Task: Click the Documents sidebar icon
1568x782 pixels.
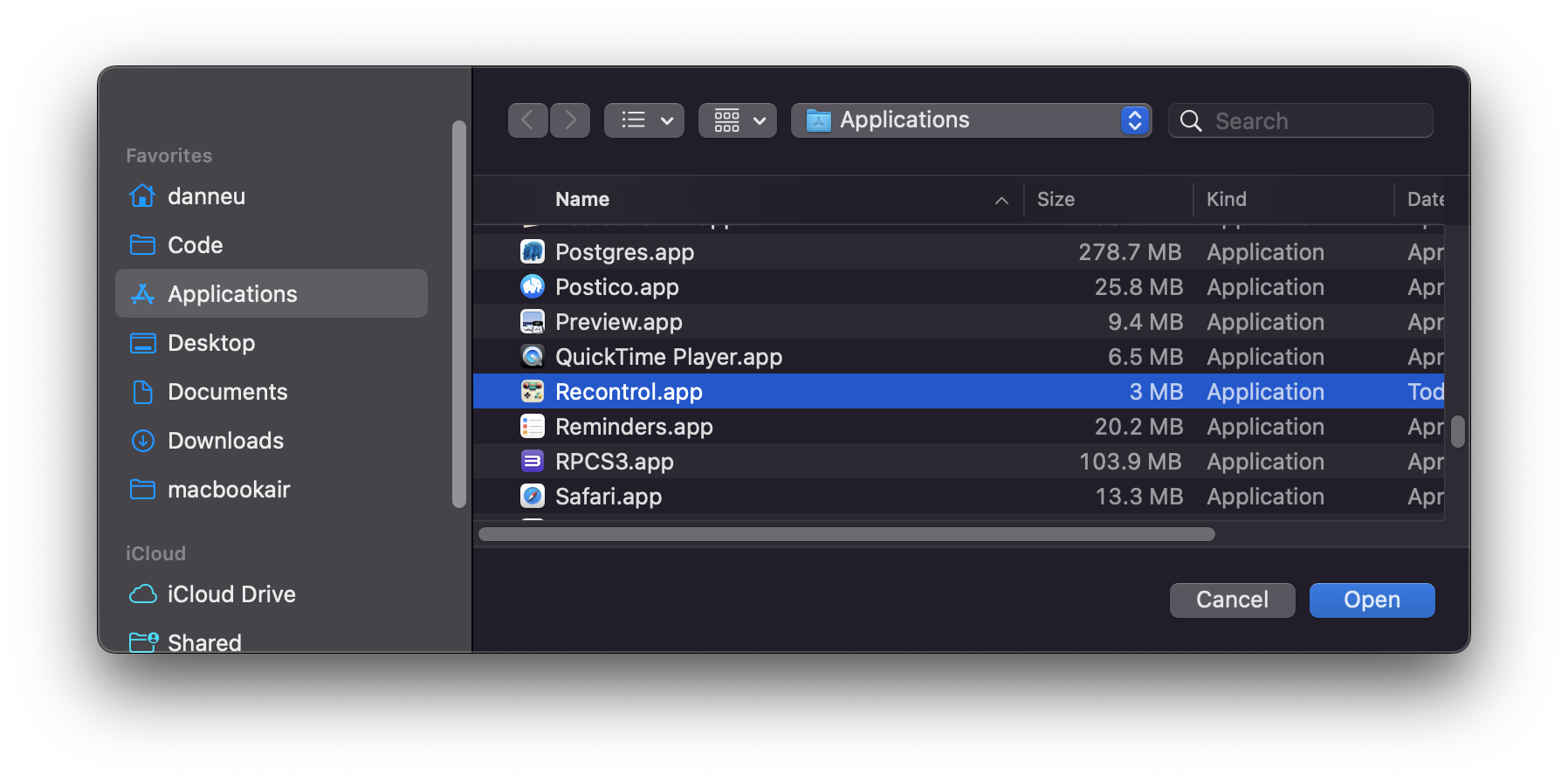Action: (x=142, y=392)
